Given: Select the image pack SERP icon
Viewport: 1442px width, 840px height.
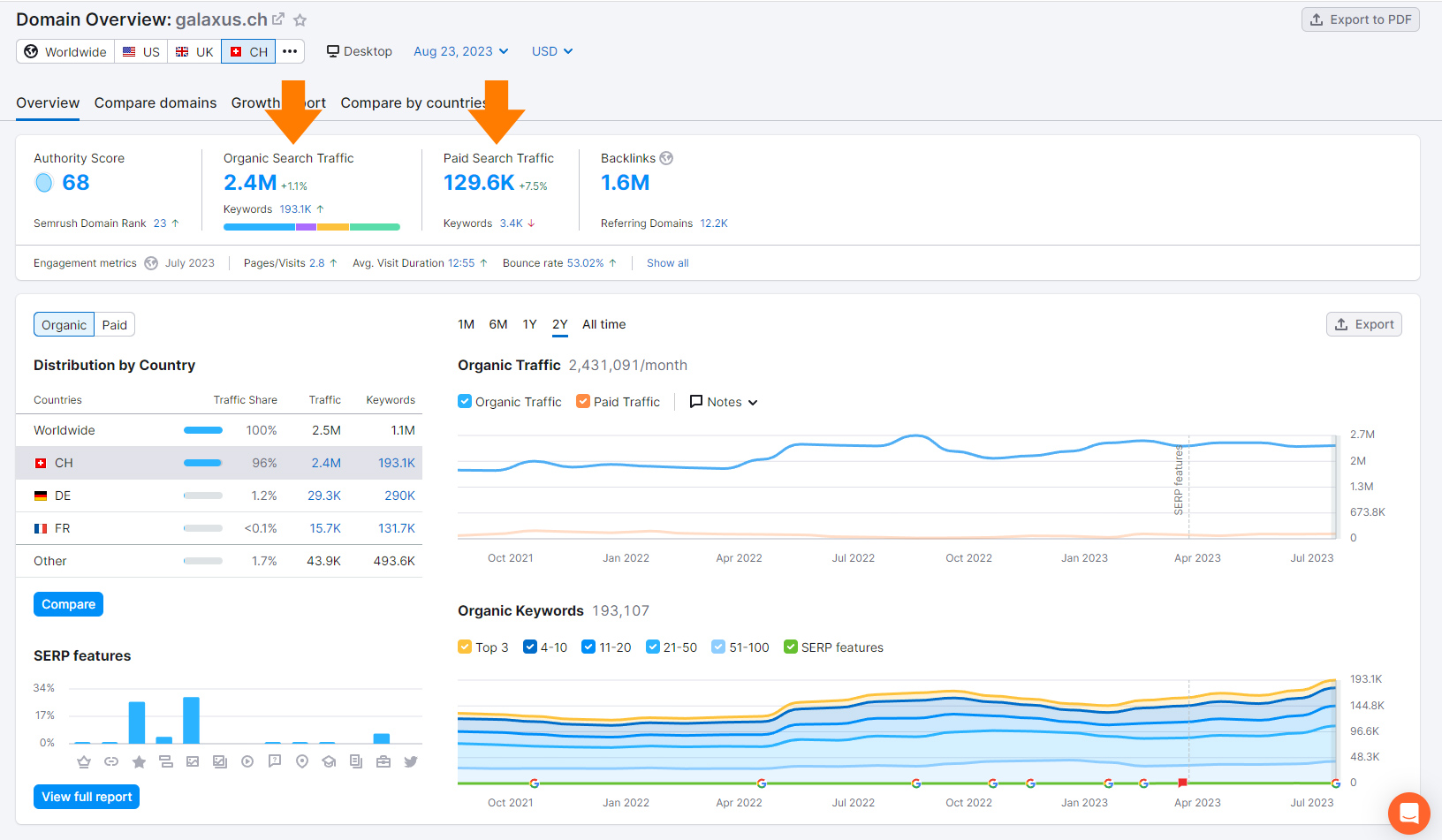Looking at the screenshot, I should [x=220, y=761].
